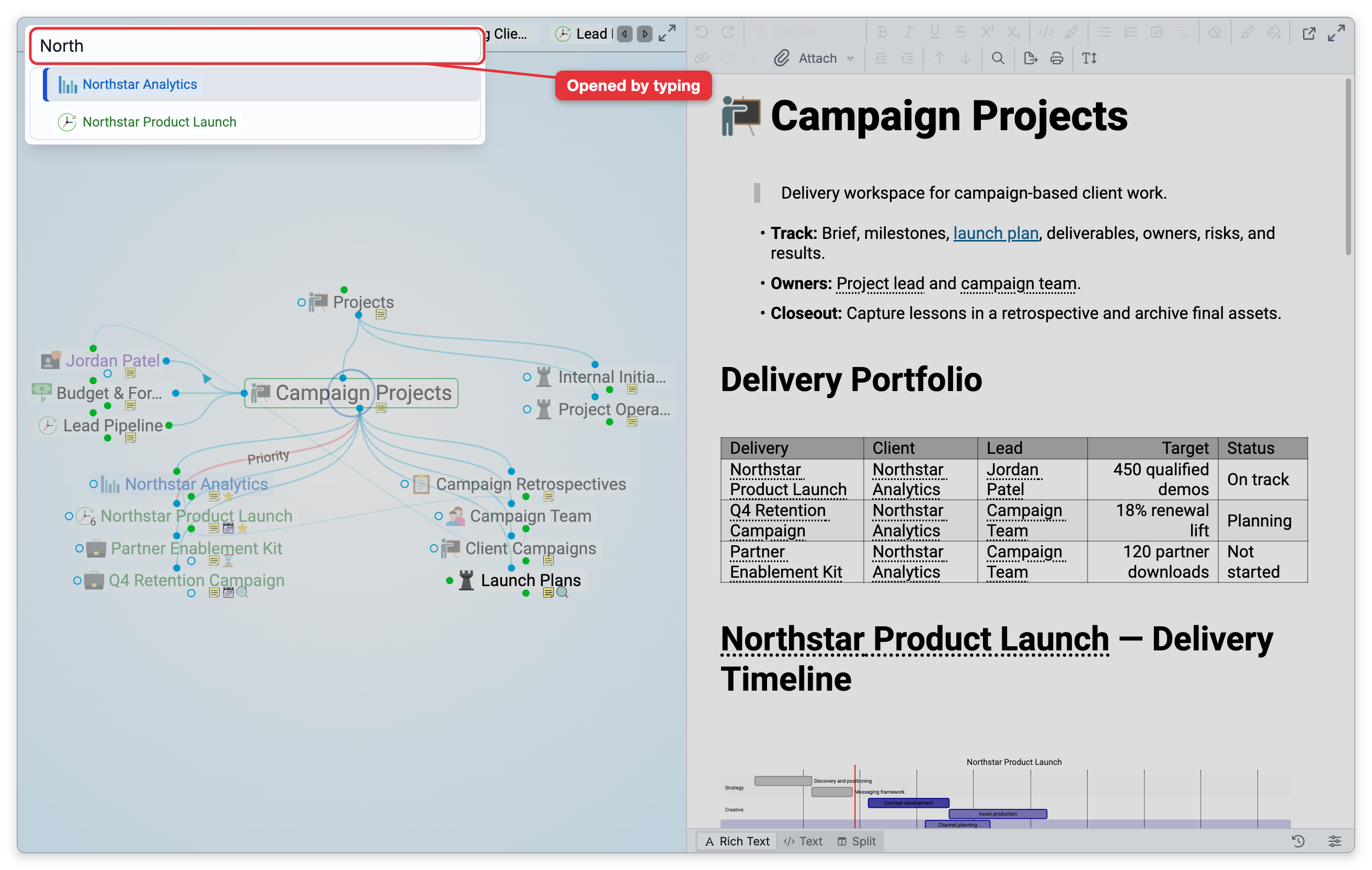Add a comment via the speech bubble icon
This screenshot has height=870, width=1372.
point(728,58)
